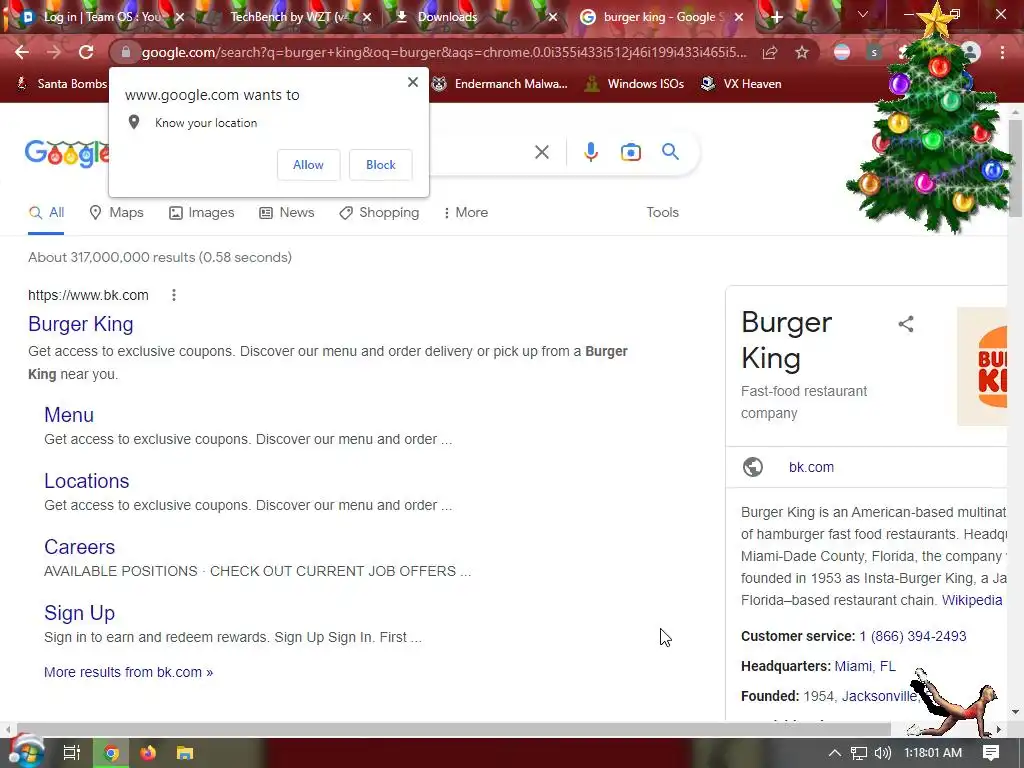Click the Jacksonville founded link
Image resolution: width=1024 pixels, height=768 pixels.
coord(879,696)
